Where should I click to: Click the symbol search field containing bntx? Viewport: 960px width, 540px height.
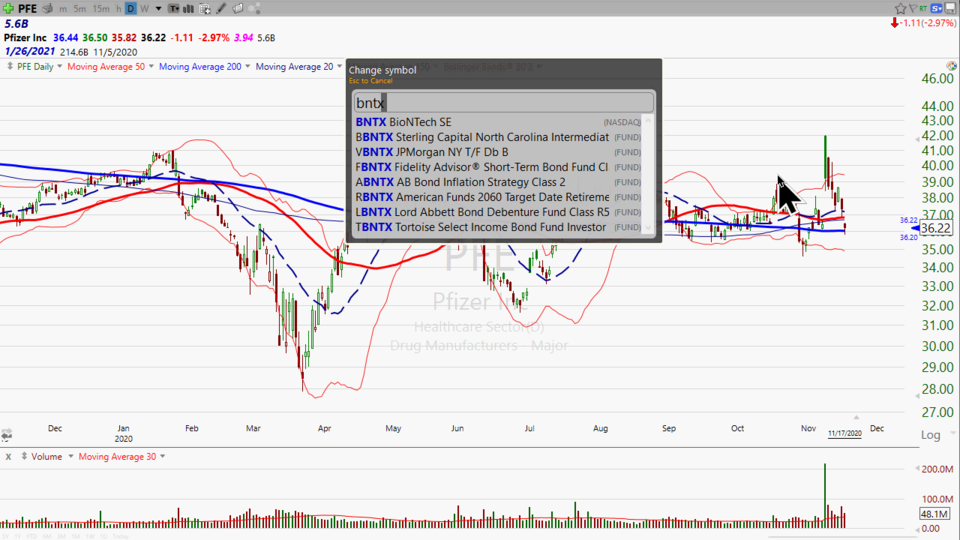(503, 102)
